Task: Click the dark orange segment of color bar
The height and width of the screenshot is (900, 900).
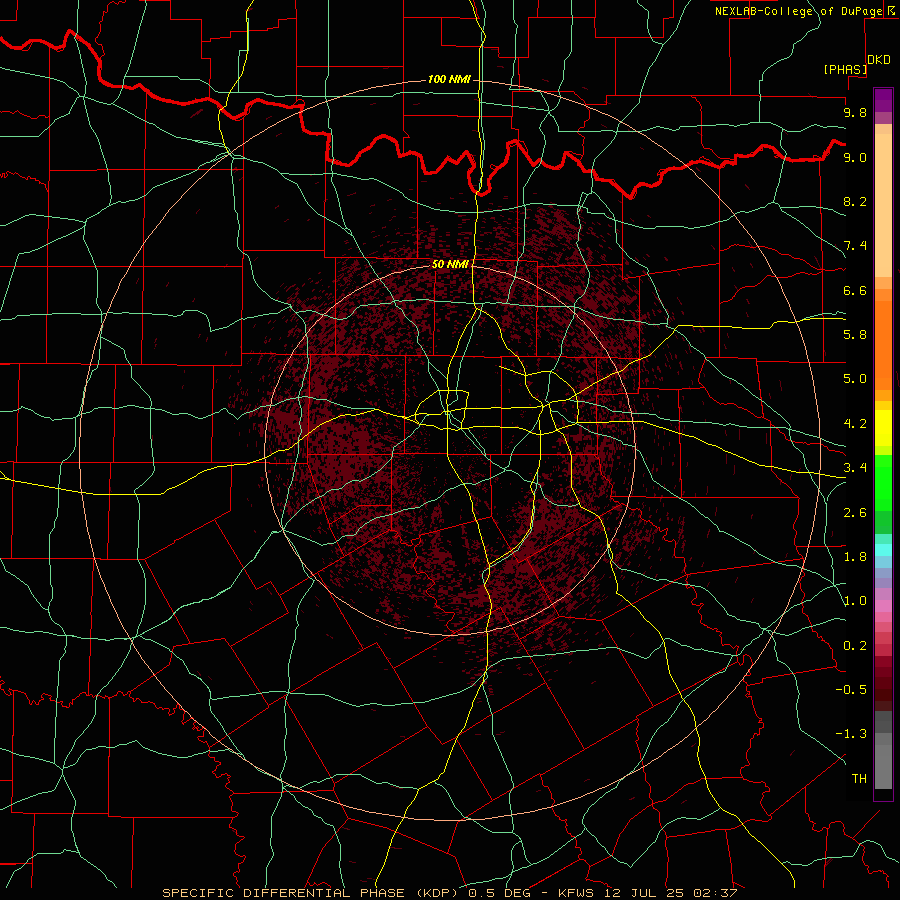Action: pos(883,344)
